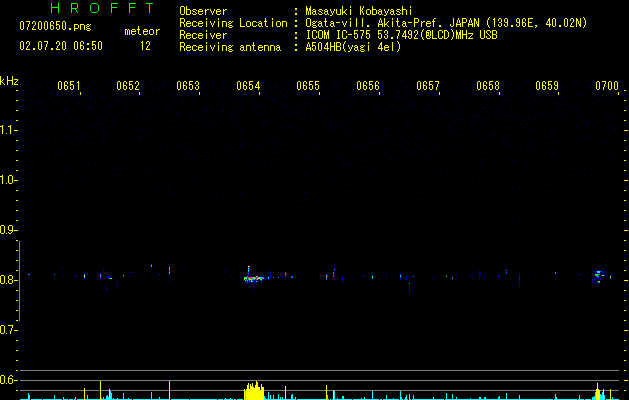
Task: Click the kHz axis unit label
Action: coord(9,81)
